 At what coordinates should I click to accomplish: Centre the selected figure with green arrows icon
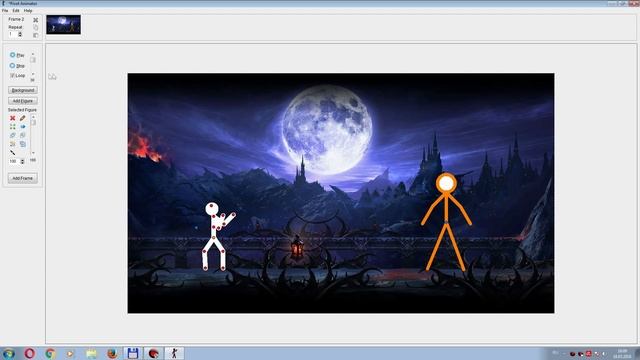tap(13, 127)
